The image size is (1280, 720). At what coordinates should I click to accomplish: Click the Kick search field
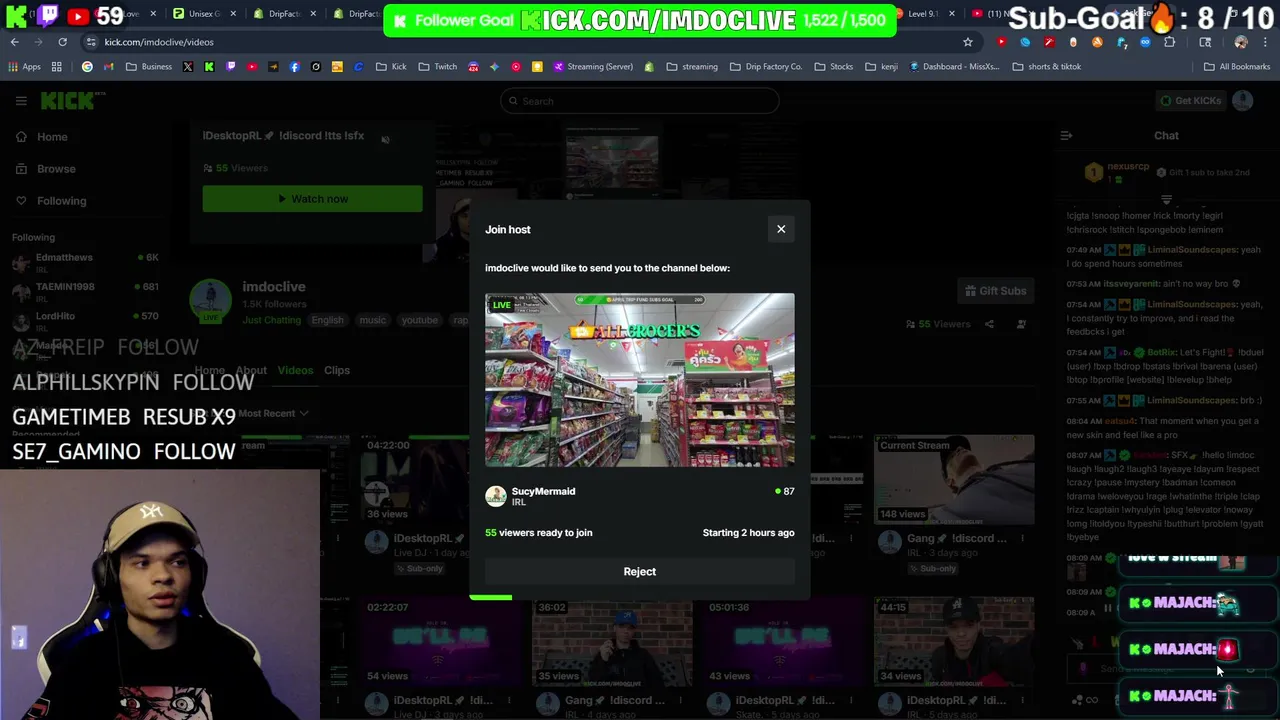(640, 101)
